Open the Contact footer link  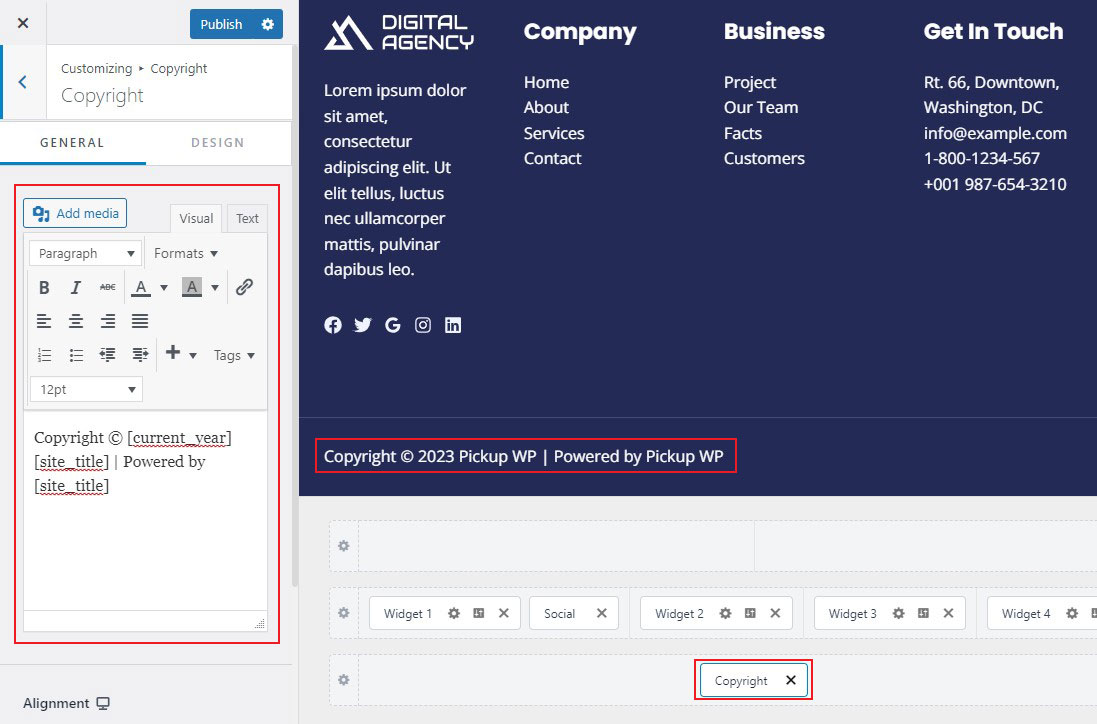tap(553, 159)
